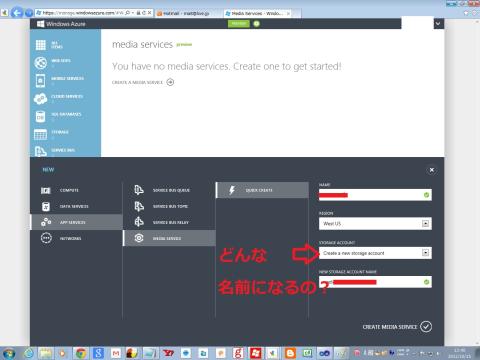Click the New Storage Account Name field
Image resolution: width=480 pixels, height=360 pixels.
click(375, 282)
